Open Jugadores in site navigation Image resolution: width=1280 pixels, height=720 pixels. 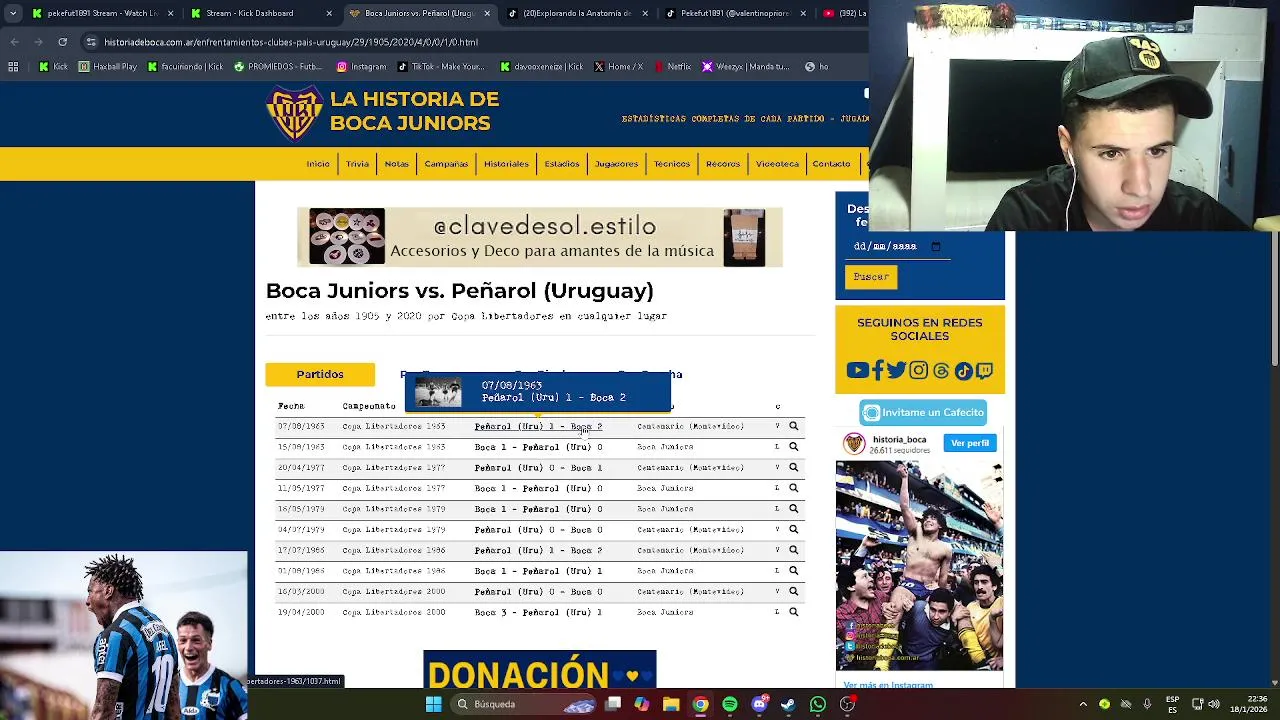pyautogui.click(x=616, y=164)
